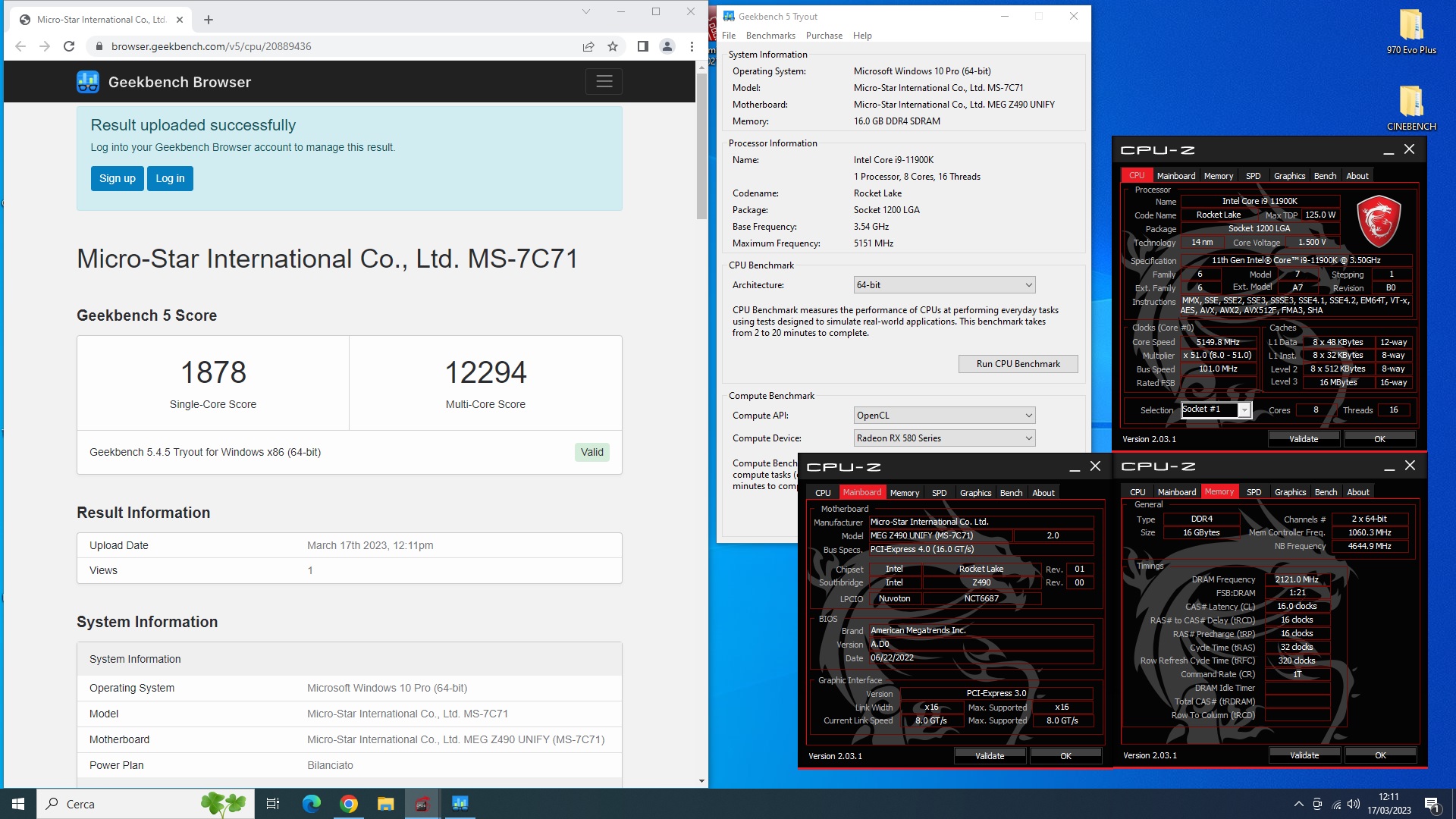This screenshot has height=819, width=1456.
Task: Click the Log in button
Action: point(170,178)
